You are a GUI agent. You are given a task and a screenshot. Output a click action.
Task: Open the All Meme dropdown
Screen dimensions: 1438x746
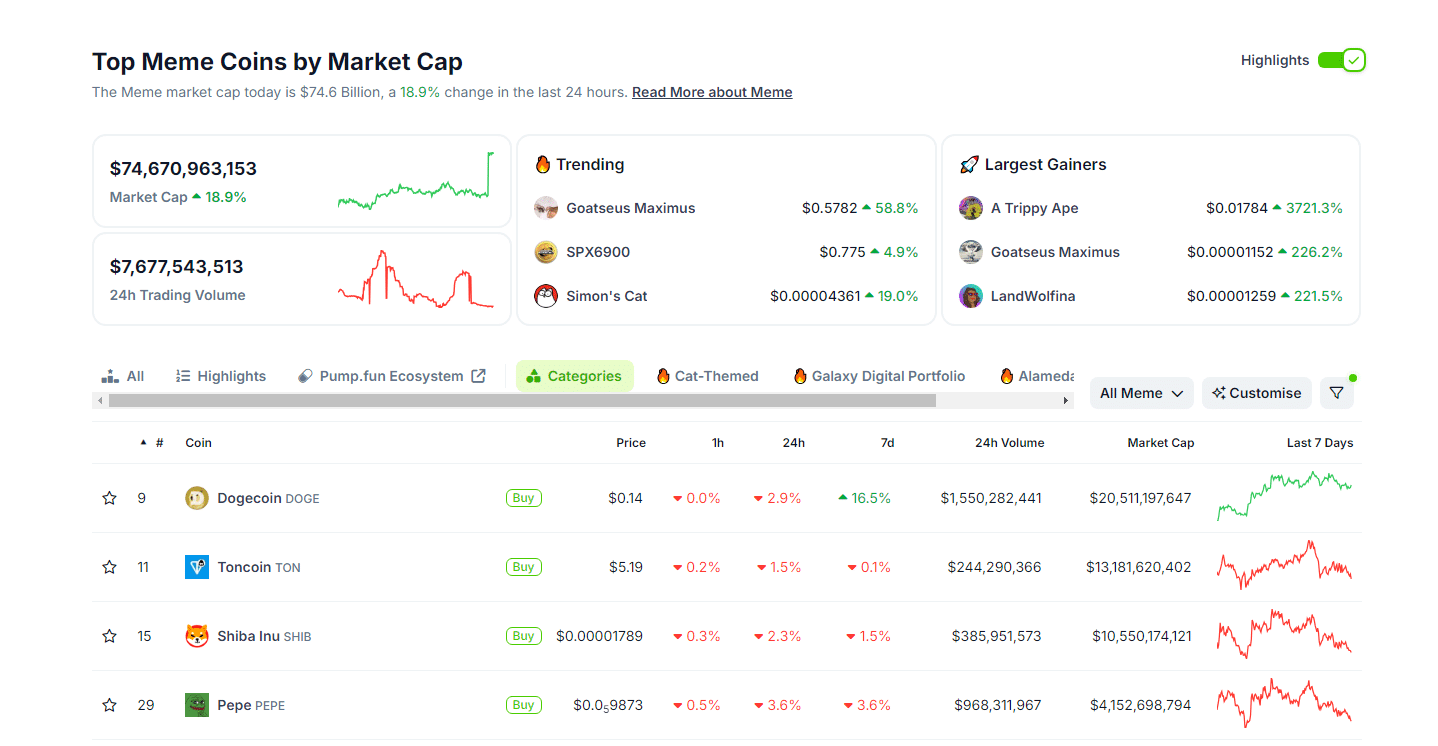(1141, 393)
